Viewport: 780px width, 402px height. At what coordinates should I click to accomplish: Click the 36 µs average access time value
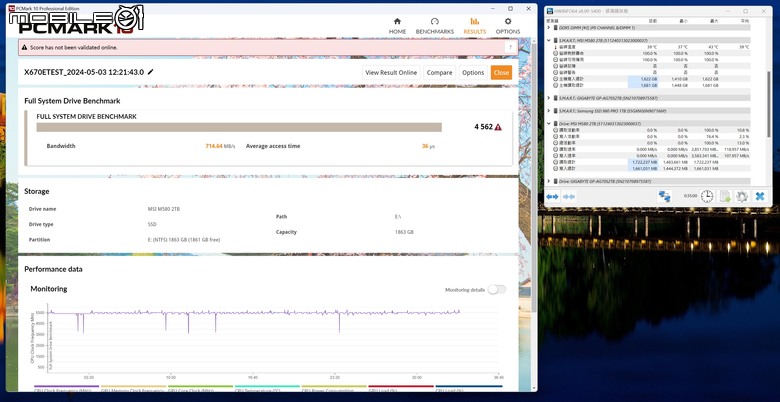point(428,146)
